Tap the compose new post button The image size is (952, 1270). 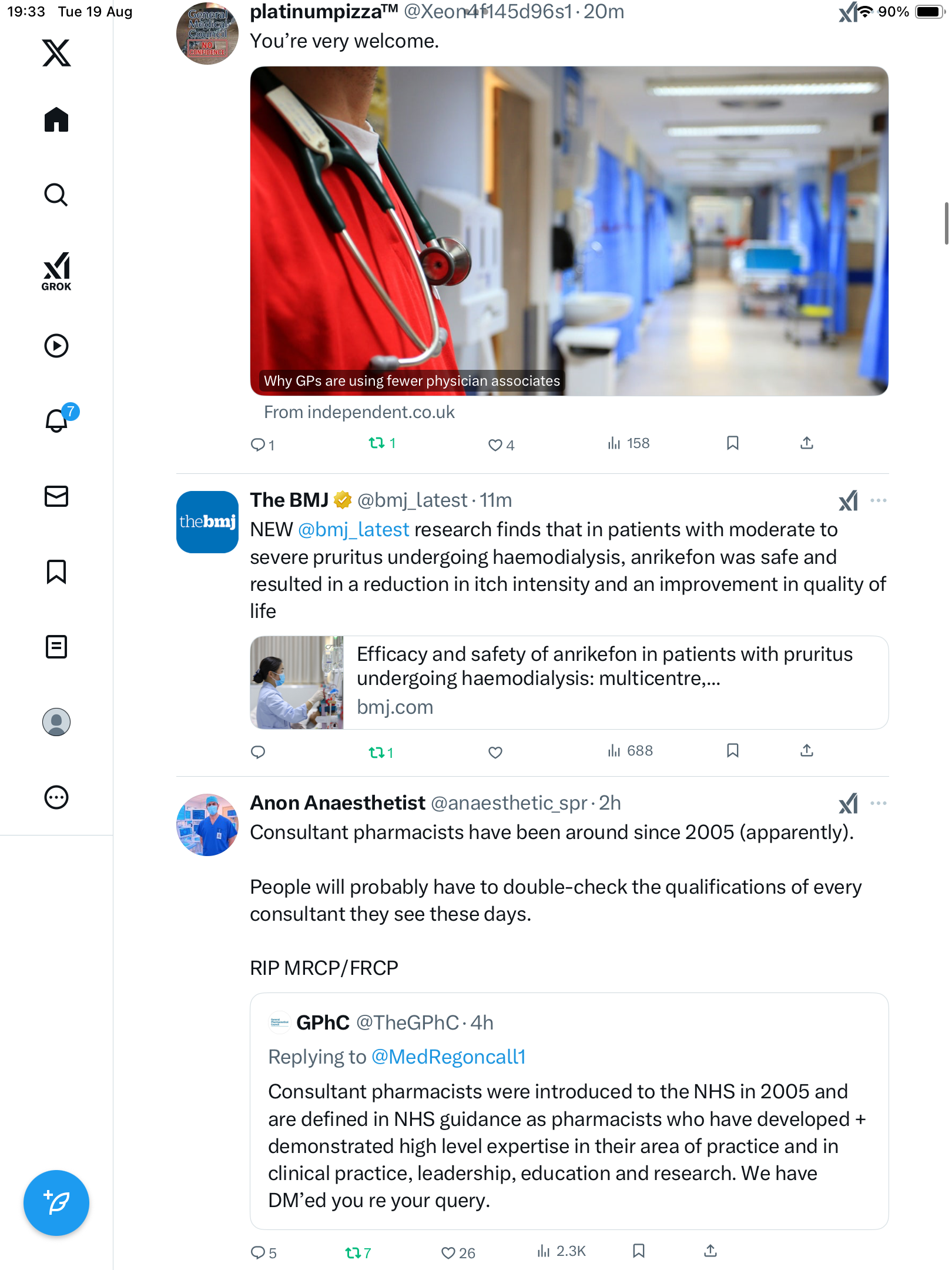(56, 1203)
